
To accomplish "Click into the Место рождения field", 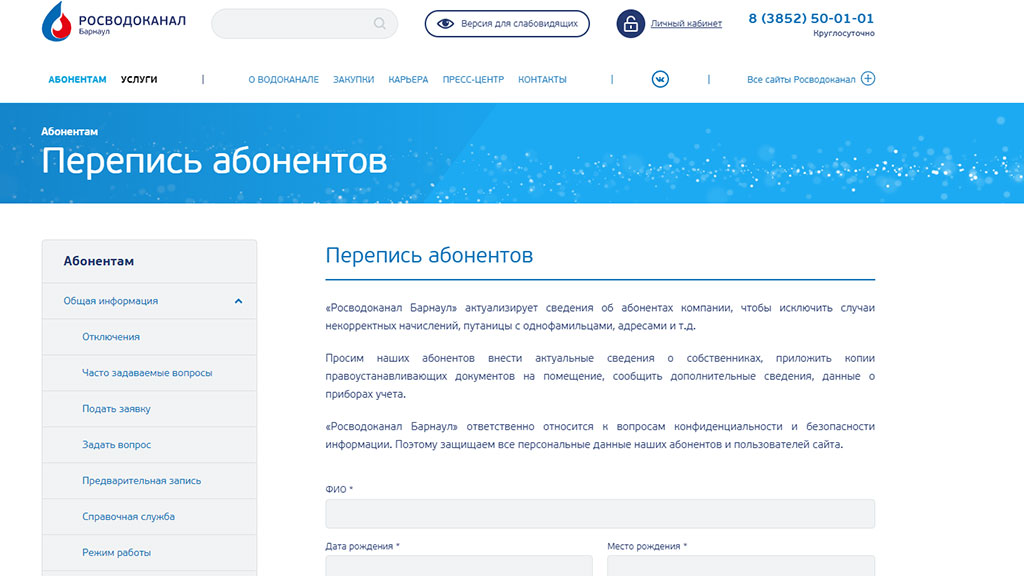I will (x=741, y=566).
